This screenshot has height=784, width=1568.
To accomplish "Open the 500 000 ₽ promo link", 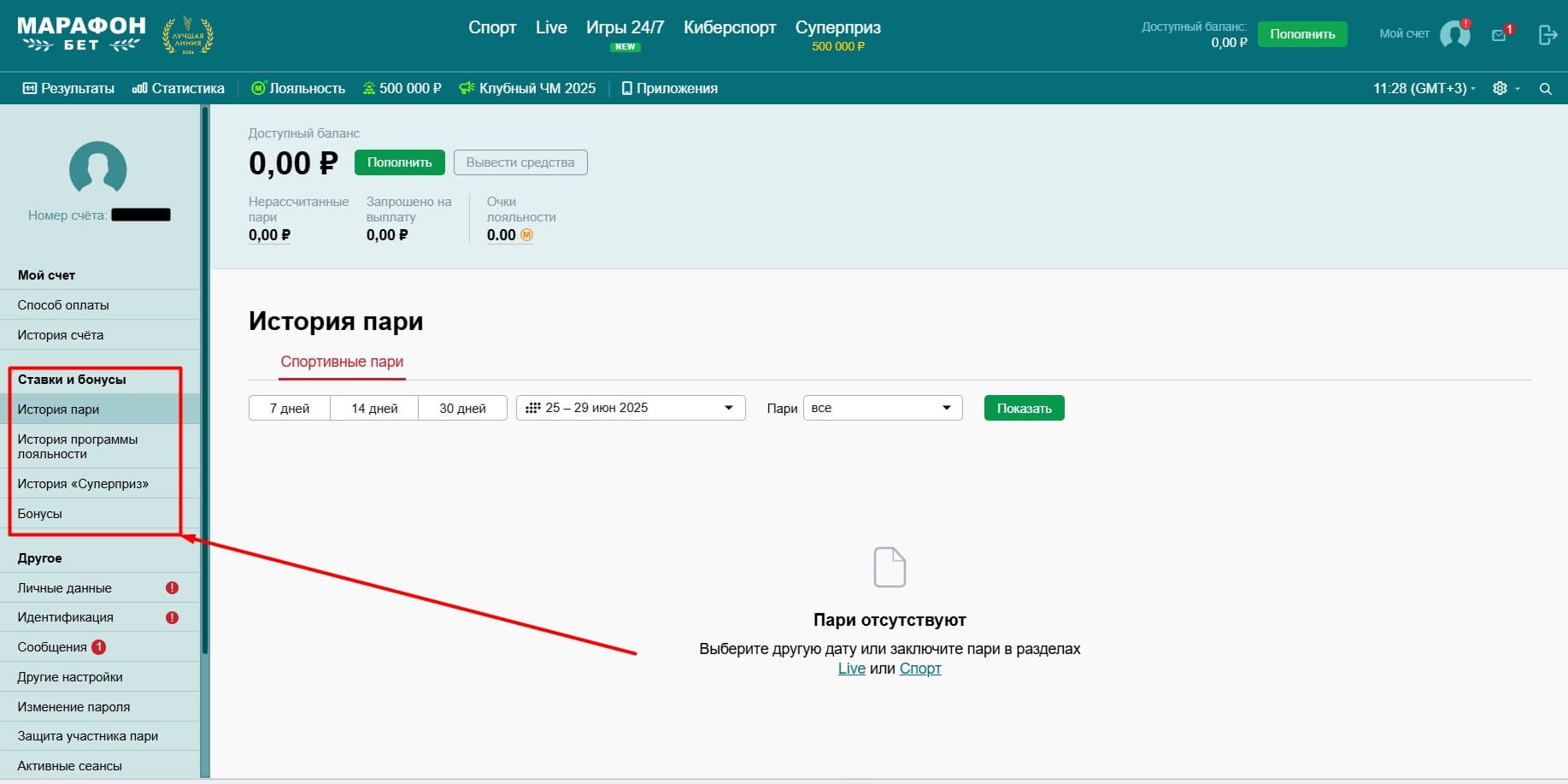I will [402, 88].
